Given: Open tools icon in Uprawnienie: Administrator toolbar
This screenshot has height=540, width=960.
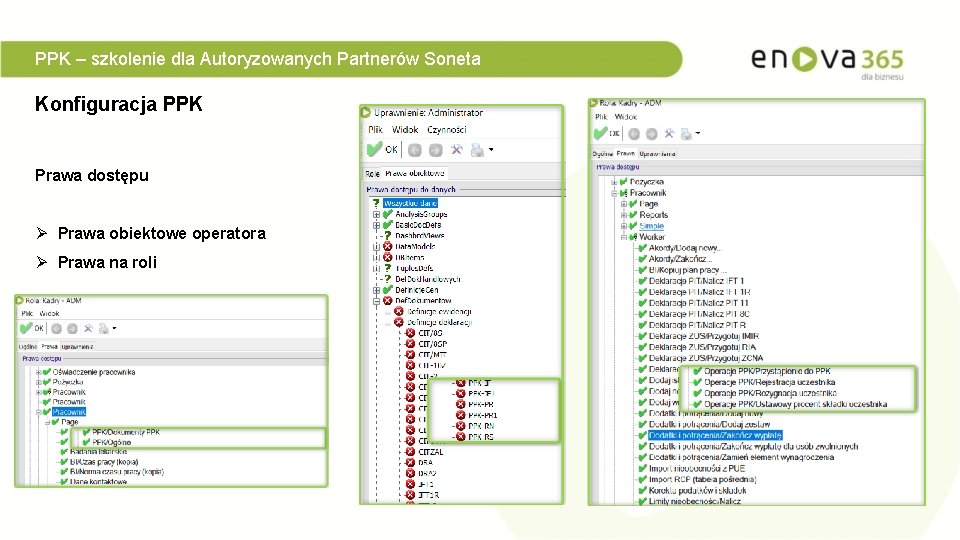Looking at the screenshot, I should pos(456,150).
